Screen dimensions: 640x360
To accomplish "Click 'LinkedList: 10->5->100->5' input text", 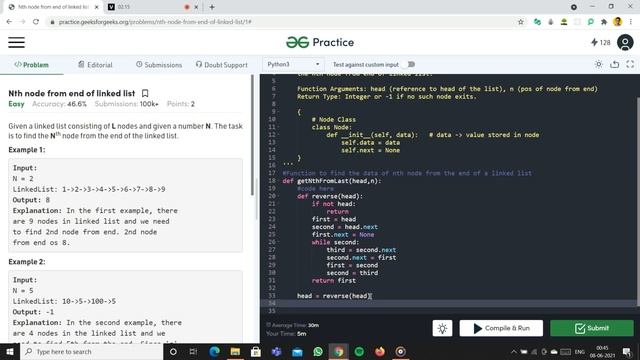I will coord(64,301).
